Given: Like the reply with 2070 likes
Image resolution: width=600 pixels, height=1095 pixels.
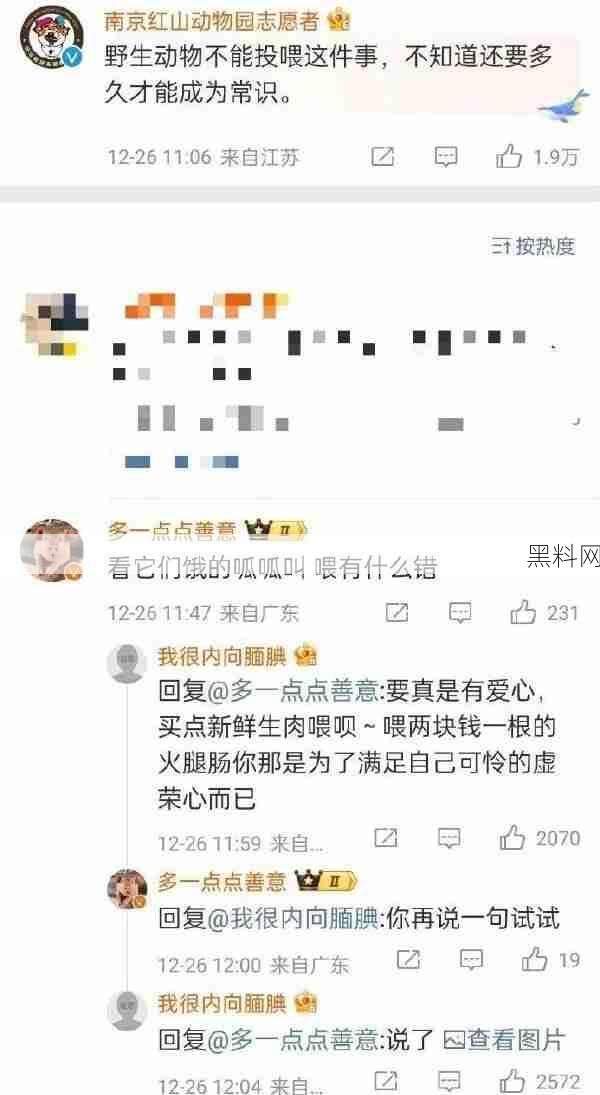Looking at the screenshot, I should click(x=540, y=837).
